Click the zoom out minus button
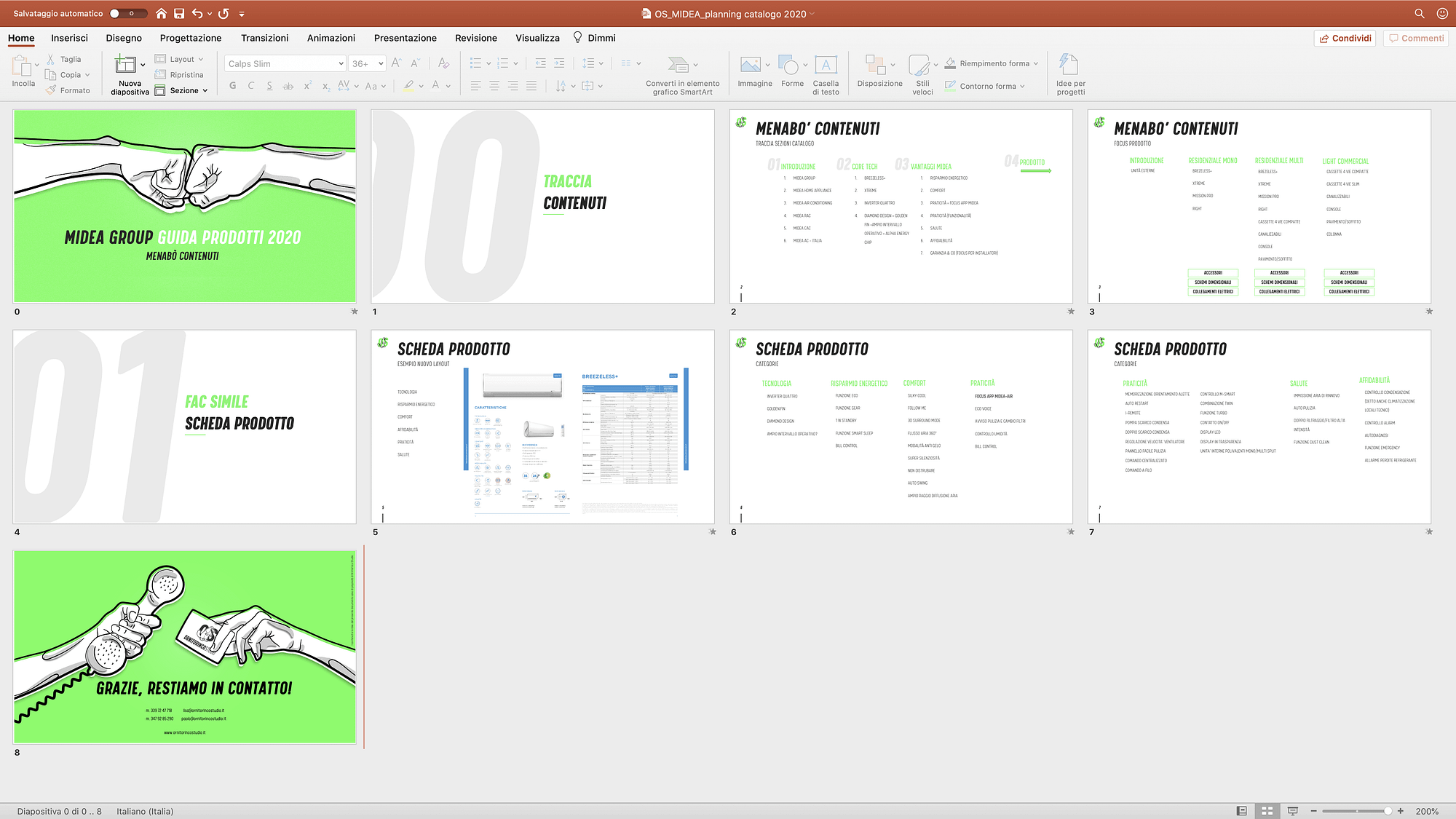 (x=1313, y=810)
